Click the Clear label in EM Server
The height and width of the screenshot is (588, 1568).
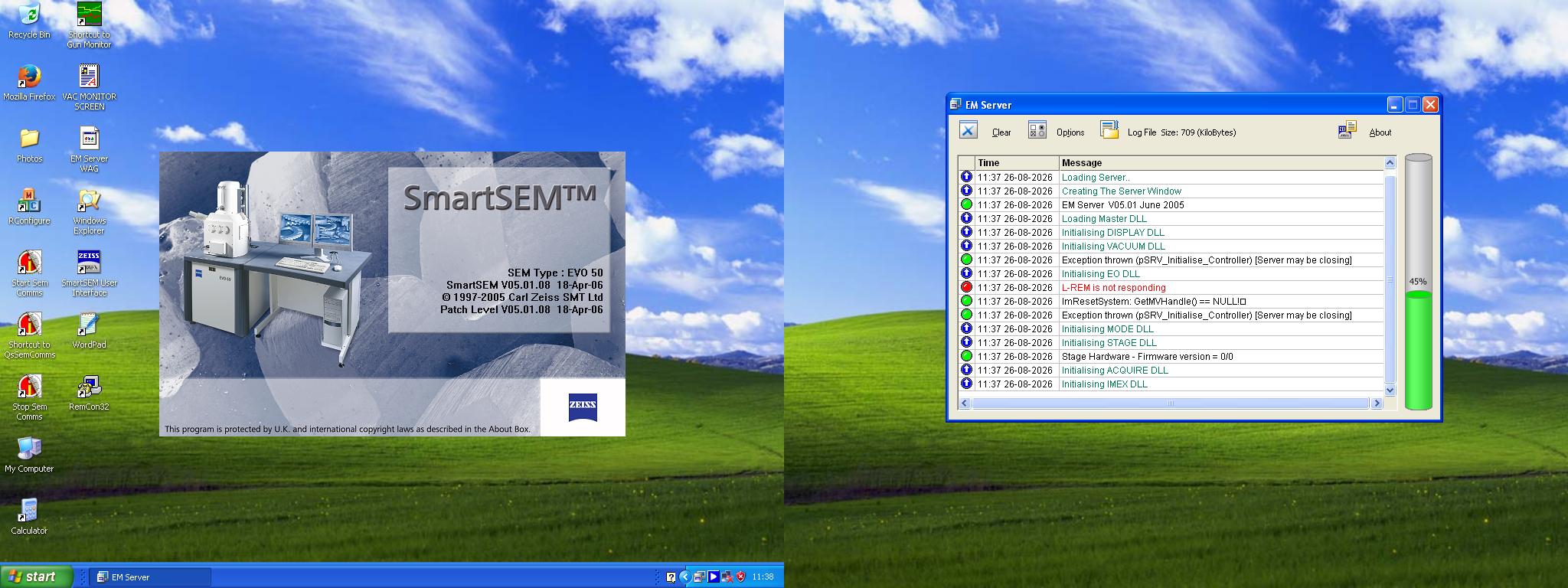click(1001, 132)
